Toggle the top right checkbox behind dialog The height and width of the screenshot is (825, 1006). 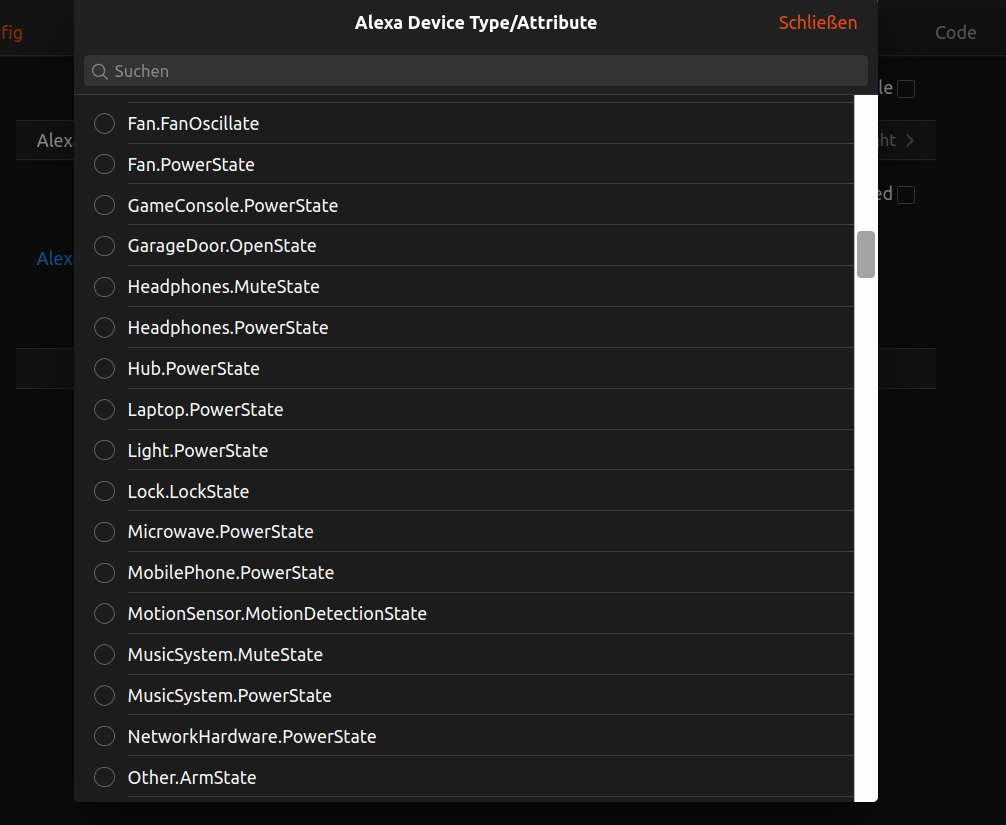906,89
